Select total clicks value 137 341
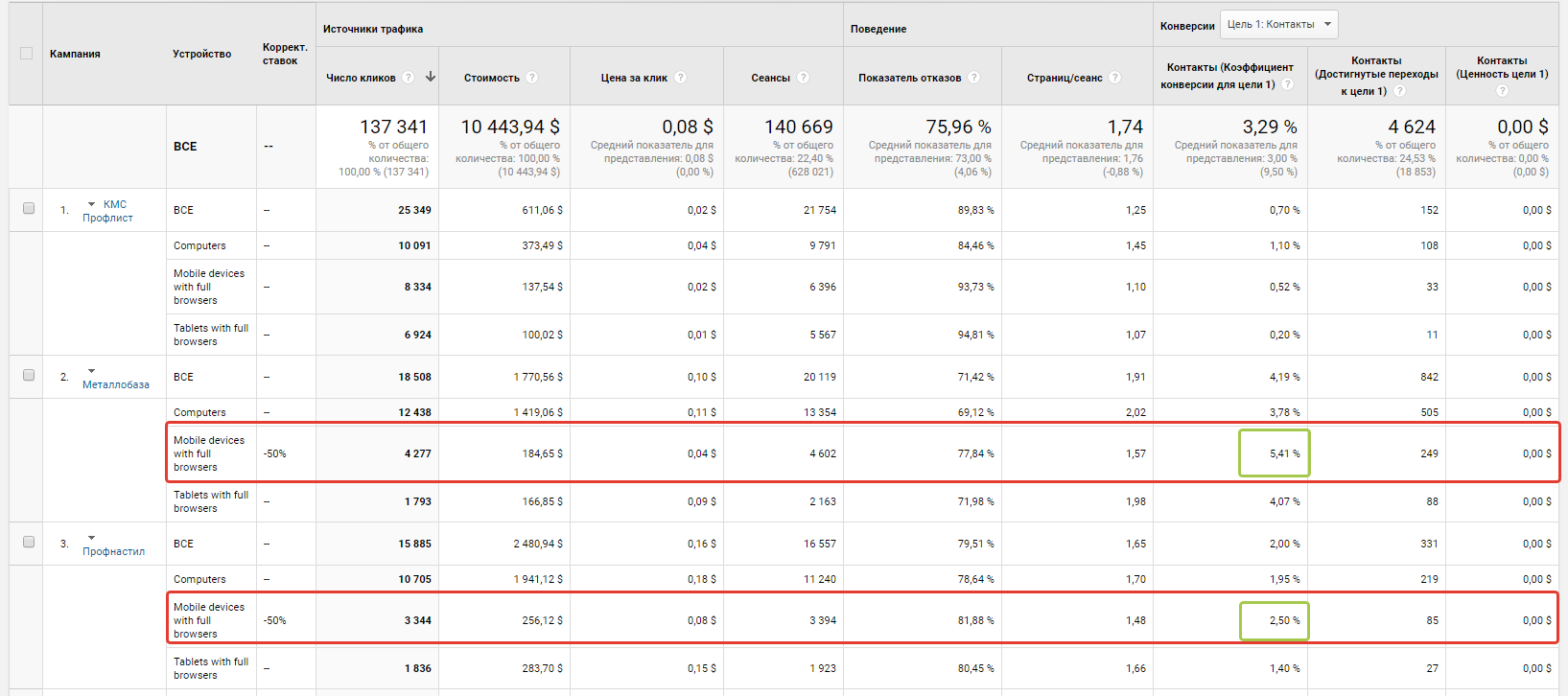Viewport: 1568px width, 696px height. click(x=393, y=127)
